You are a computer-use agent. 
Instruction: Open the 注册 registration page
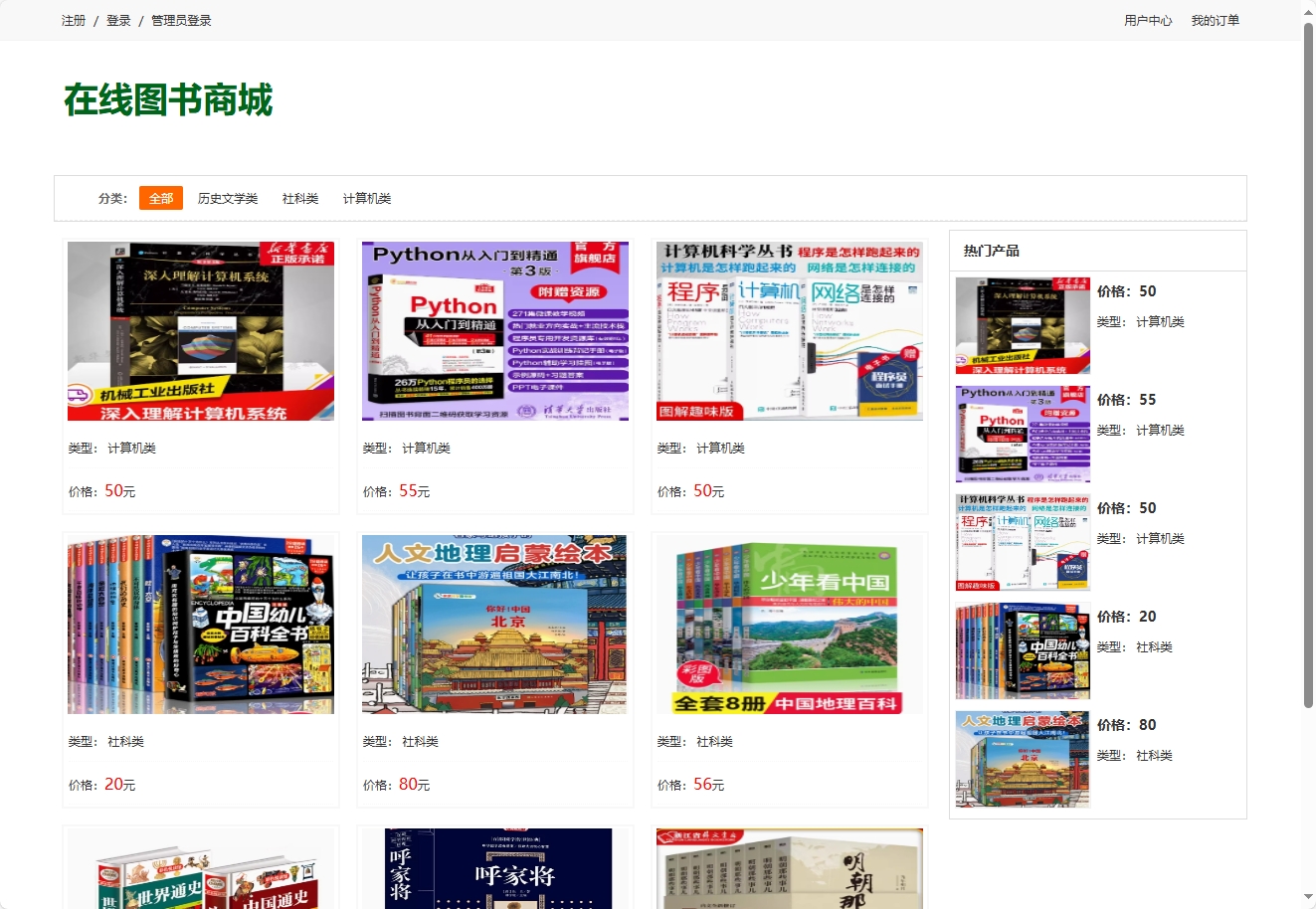[73, 20]
